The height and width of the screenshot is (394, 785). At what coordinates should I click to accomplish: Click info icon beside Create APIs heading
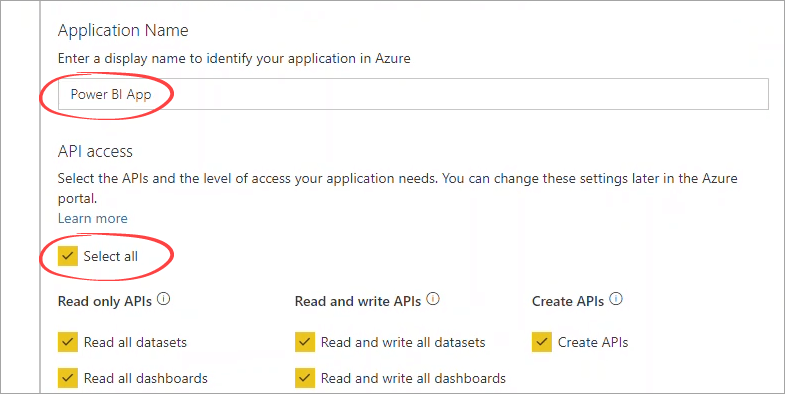click(616, 299)
